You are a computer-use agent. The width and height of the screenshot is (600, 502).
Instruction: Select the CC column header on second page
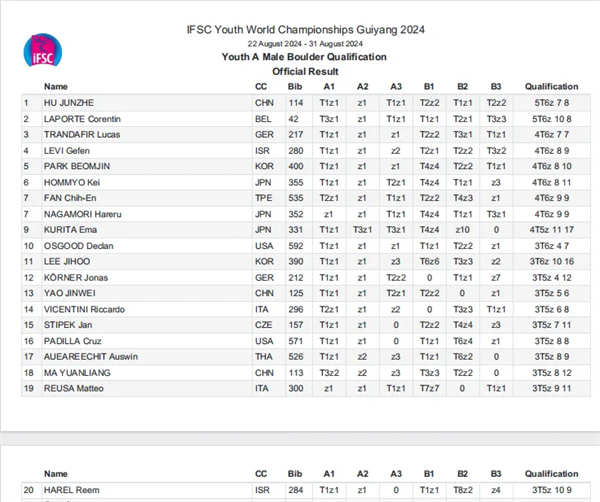(x=261, y=474)
